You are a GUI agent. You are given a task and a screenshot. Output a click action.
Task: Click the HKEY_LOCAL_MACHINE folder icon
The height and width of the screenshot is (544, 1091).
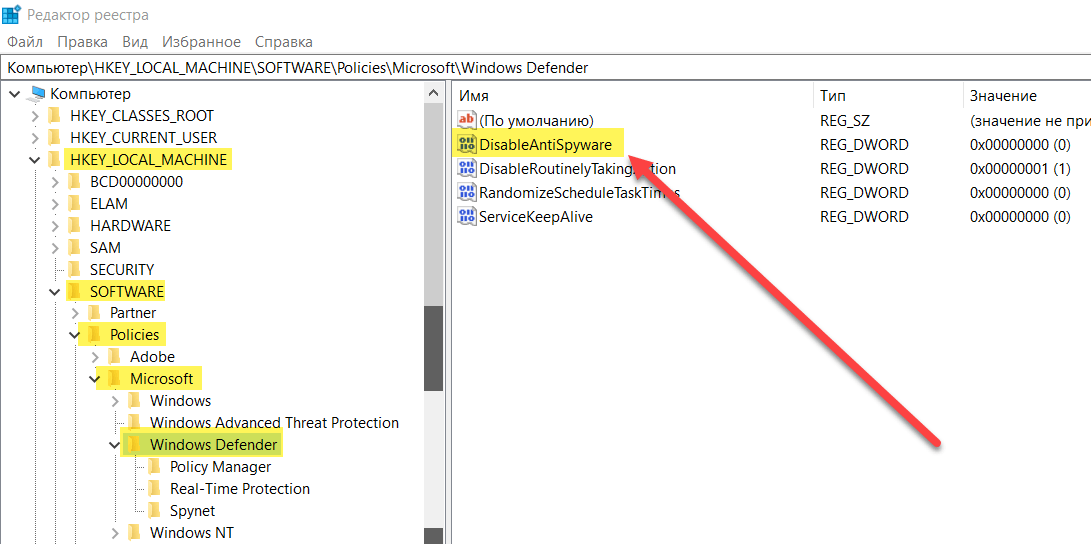tap(54, 160)
